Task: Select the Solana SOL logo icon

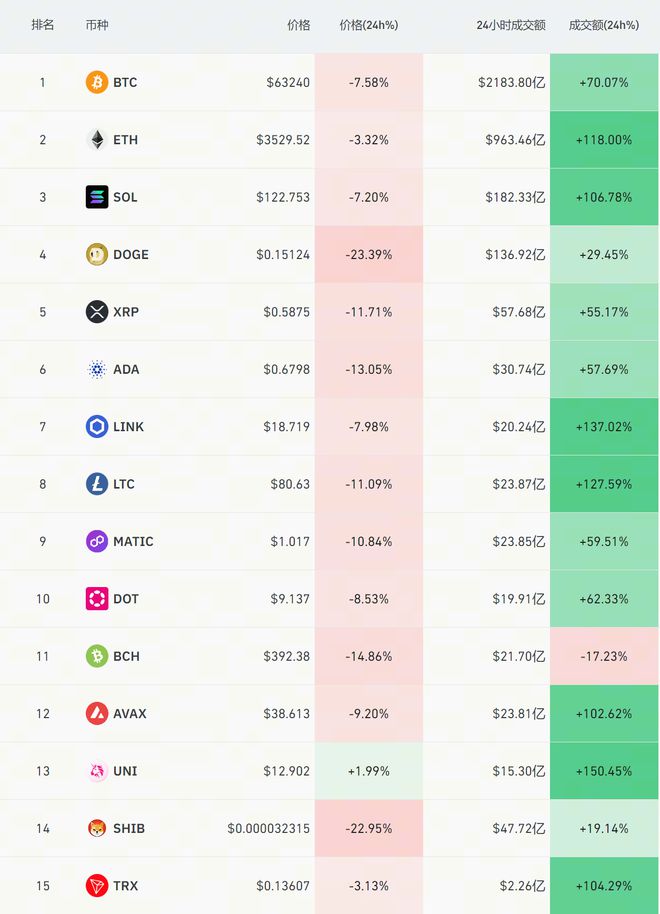Action: (x=97, y=197)
